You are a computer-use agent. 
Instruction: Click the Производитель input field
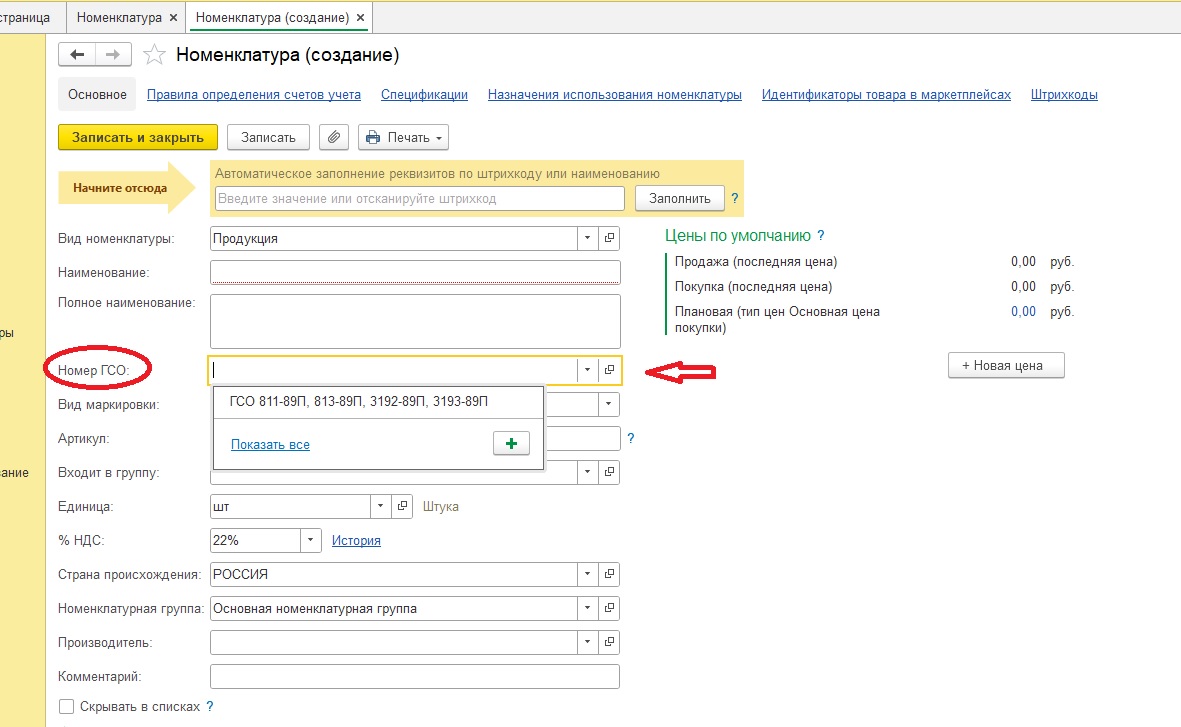393,642
